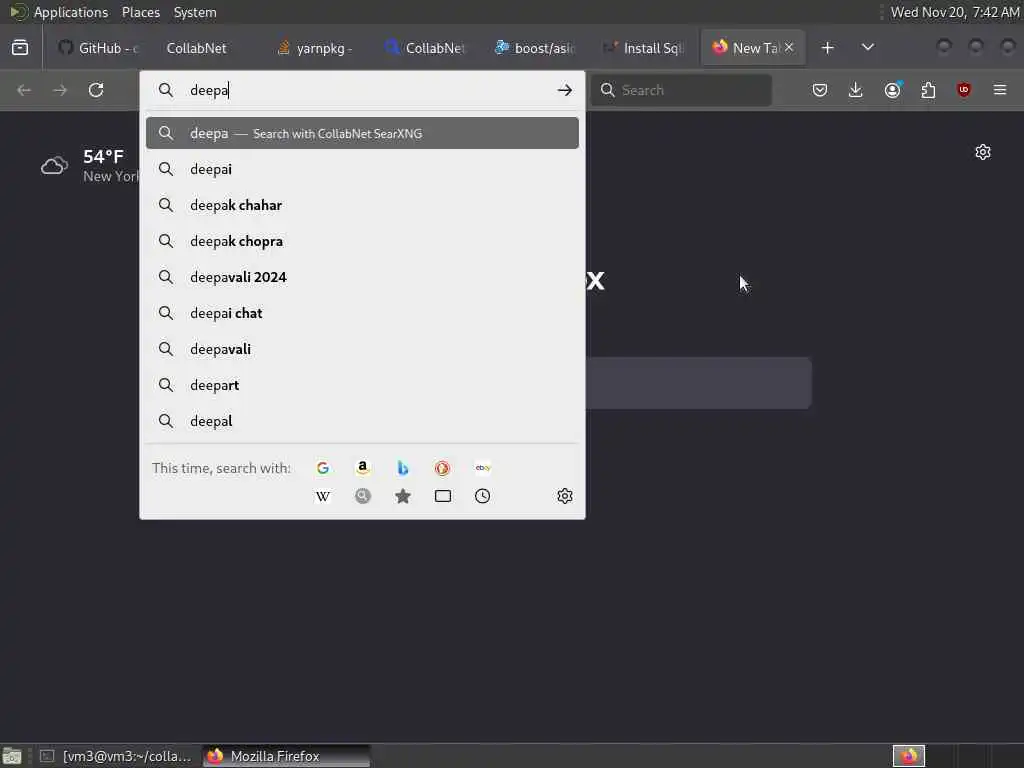This screenshot has width=1024, height=768.
Task: Open search settings gear in dropdown
Action: 565,496
